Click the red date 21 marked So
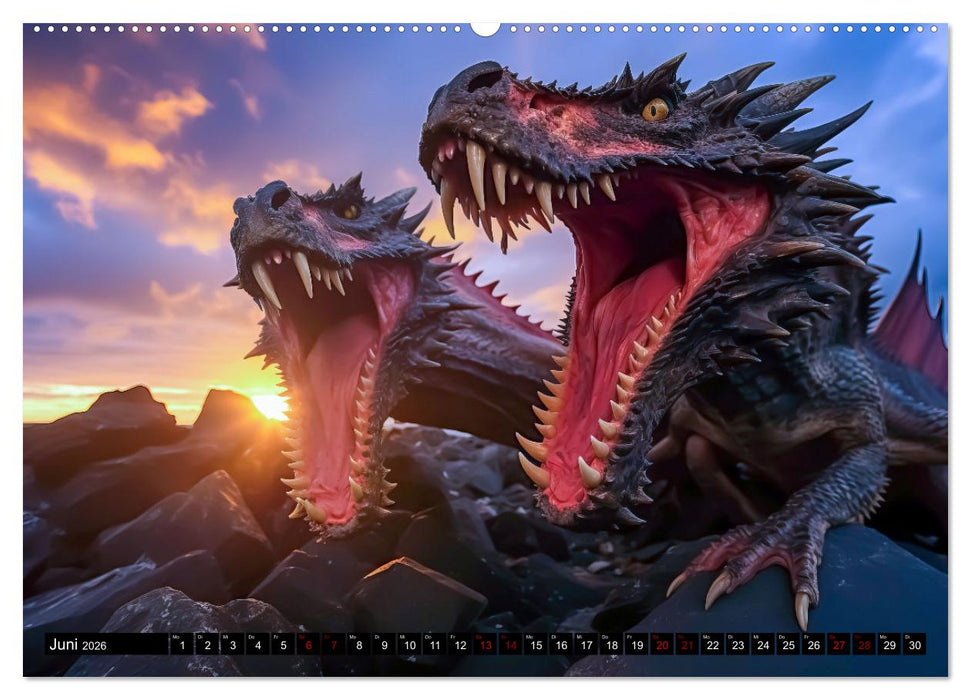The image size is (971, 700). (685, 646)
